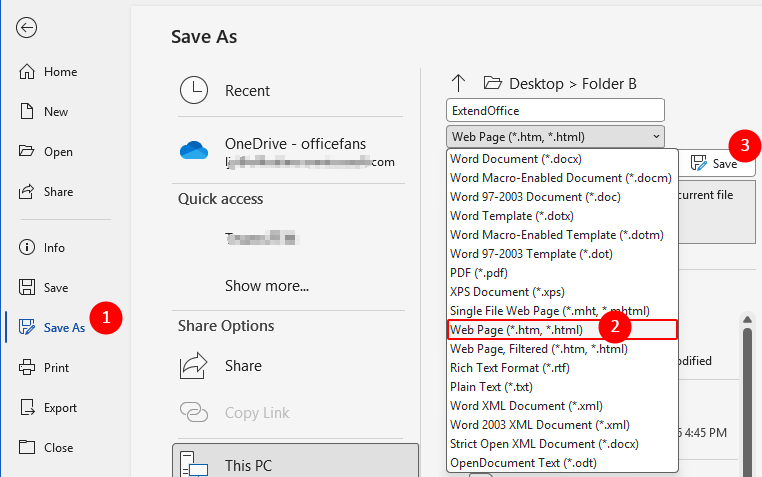Screen dimensions: 762x477
Task: Click the file list vertical scrollbar thumb
Action: (747, 402)
